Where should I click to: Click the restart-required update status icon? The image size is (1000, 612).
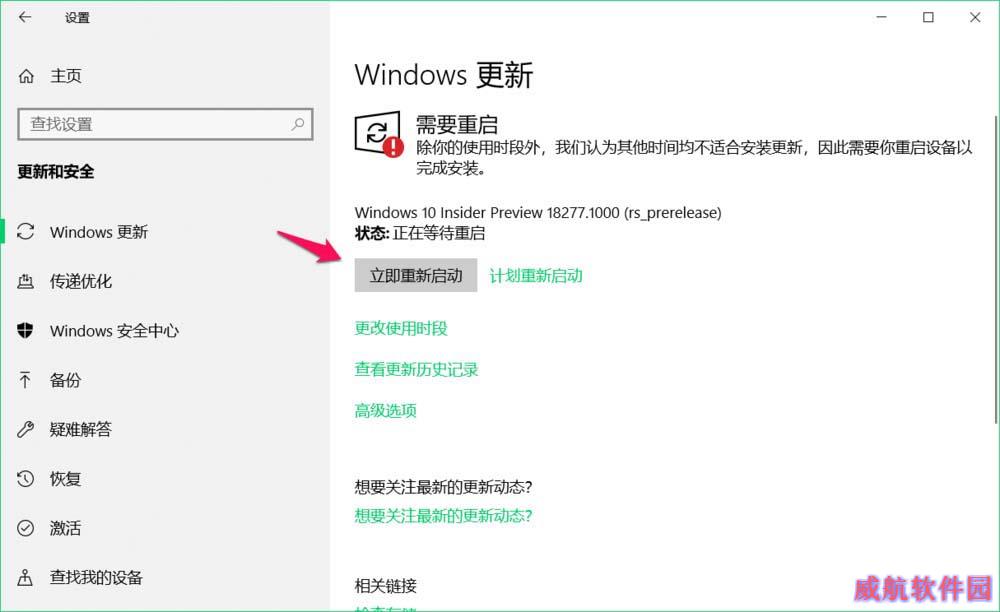tap(379, 134)
